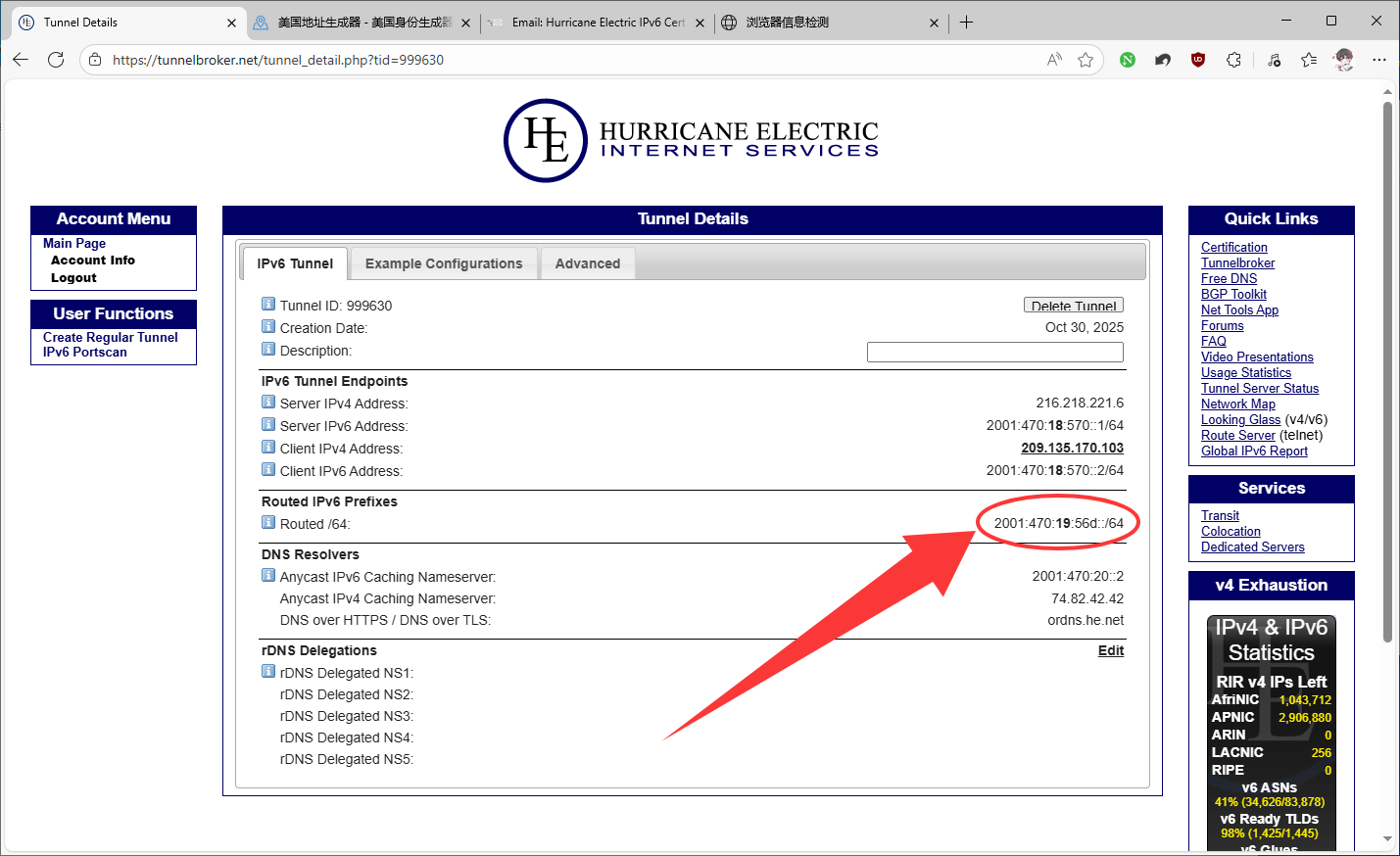Click the Read Aloud icon in address bar
This screenshot has width=1400, height=856.
pyautogui.click(x=1054, y=60)
